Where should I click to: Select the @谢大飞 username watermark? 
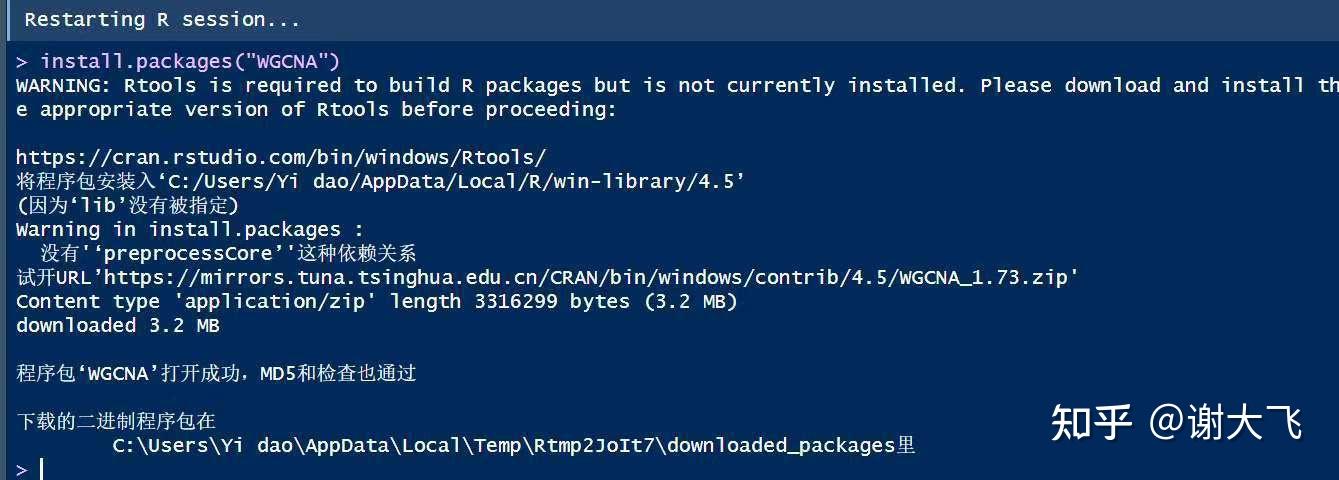click(x=1225, y=422)
